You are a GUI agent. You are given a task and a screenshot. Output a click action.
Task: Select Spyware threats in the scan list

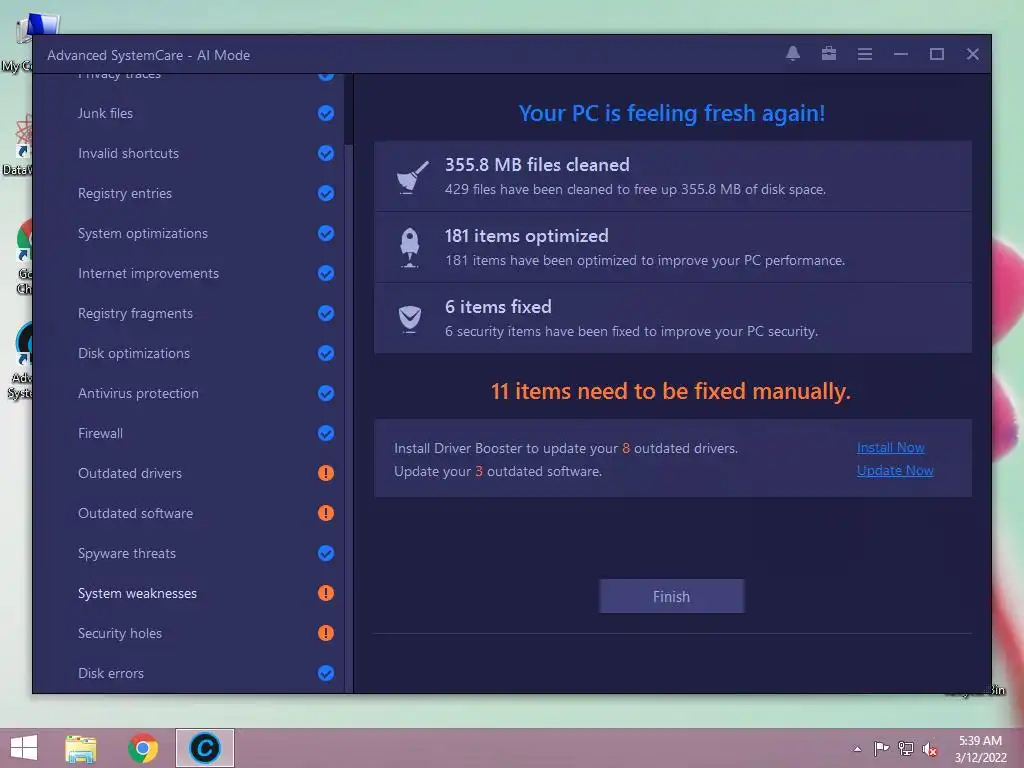click(x=127, y=553)
